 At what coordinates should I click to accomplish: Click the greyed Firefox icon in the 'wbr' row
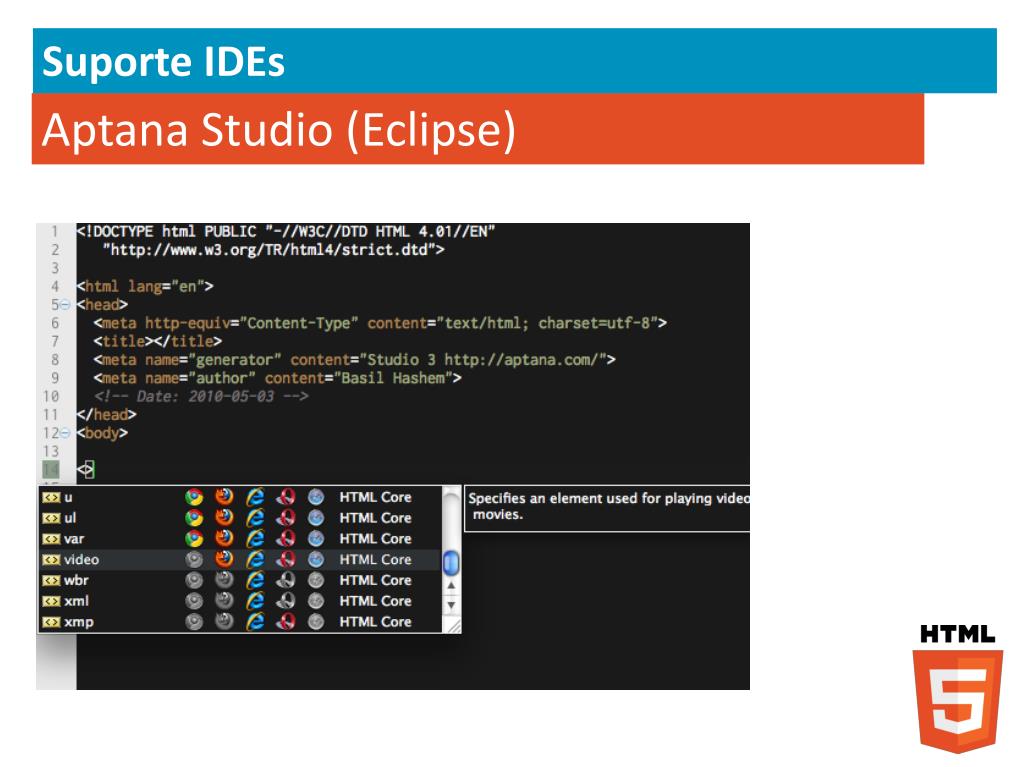(x=224, y=580)
